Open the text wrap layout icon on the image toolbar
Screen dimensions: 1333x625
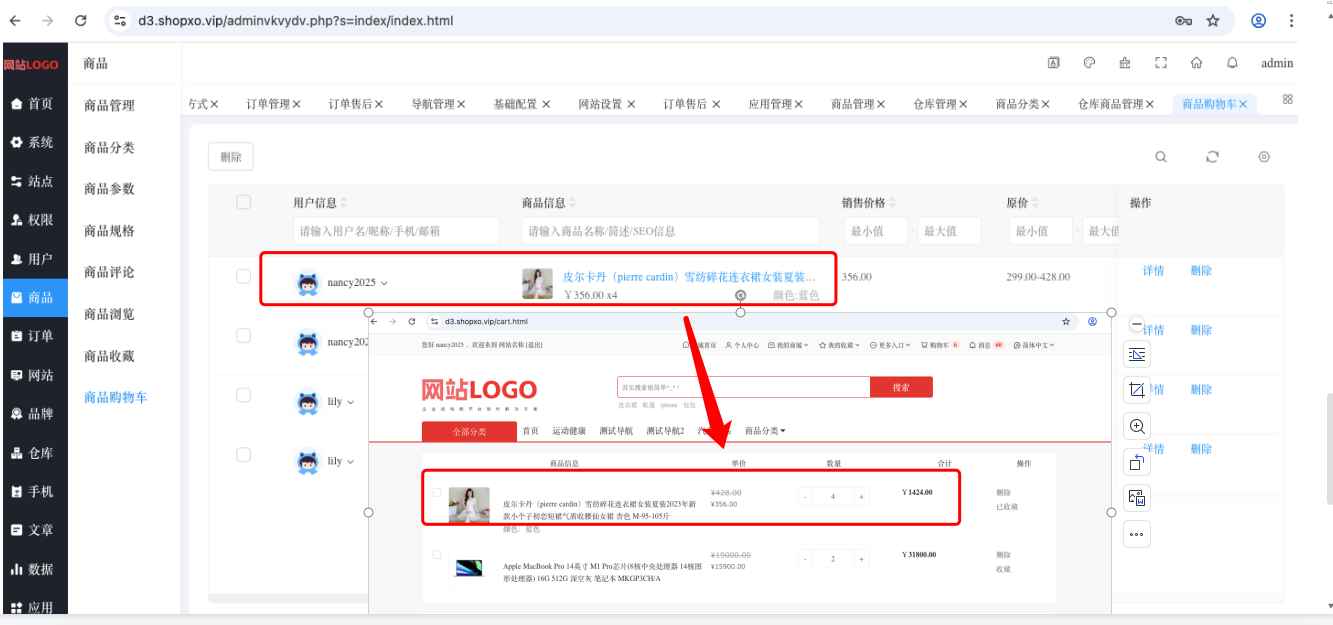[1136, 354]
